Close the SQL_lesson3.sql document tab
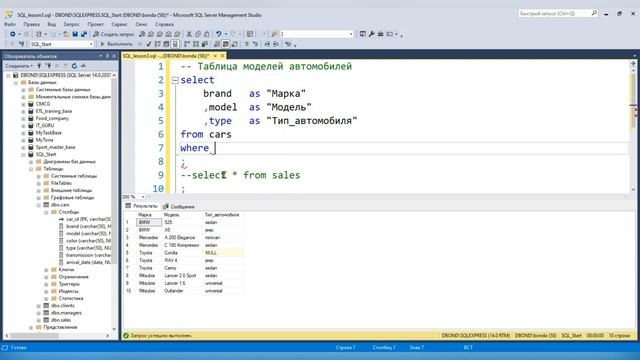Viewport: 640px width, 360px height. point(222,56)
